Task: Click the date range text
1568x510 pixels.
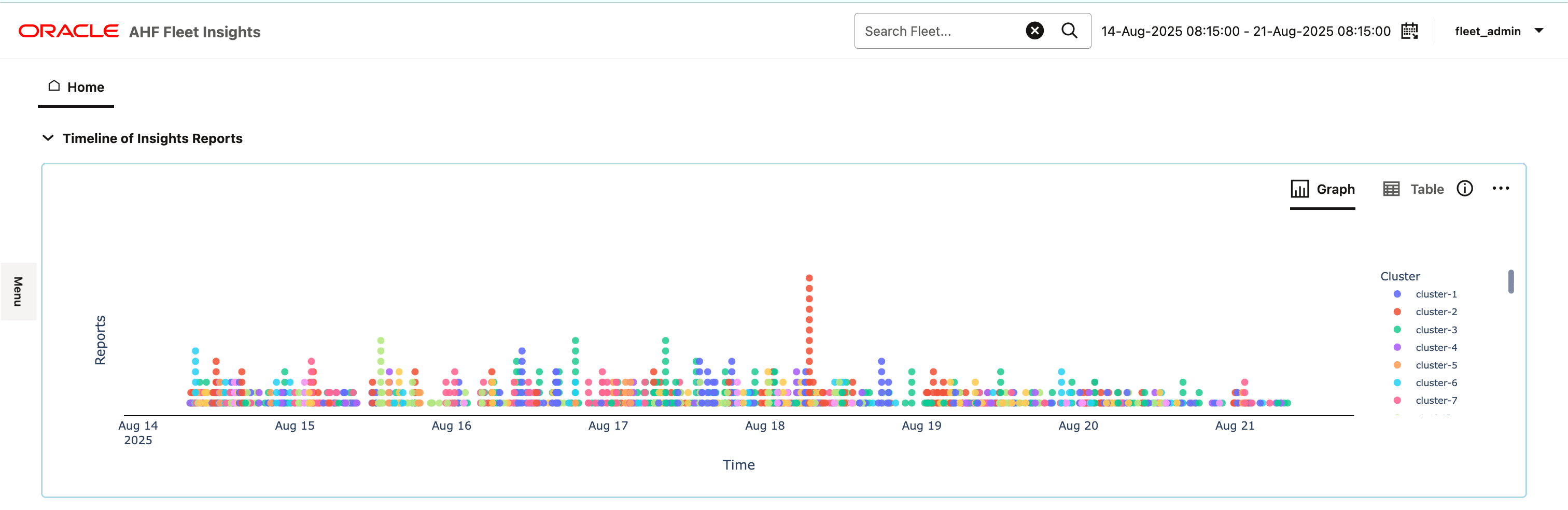Action: click(x=1245, y=31)
